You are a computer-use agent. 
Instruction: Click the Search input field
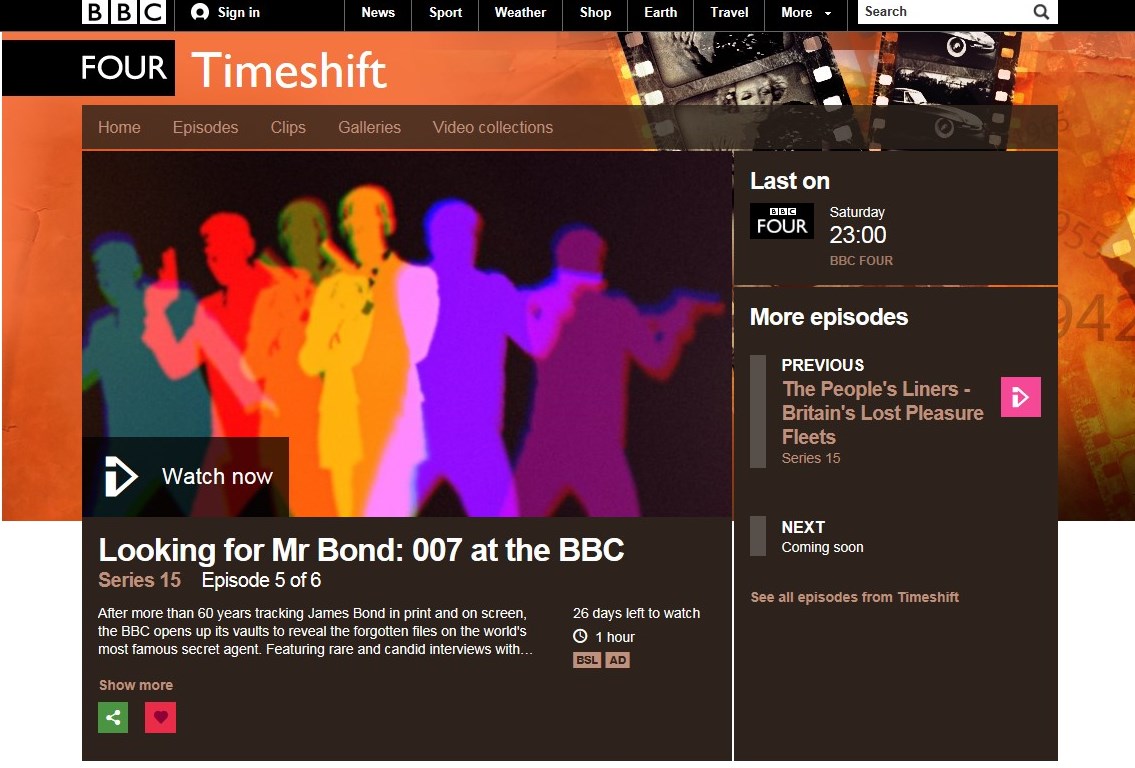coord(945,12)
